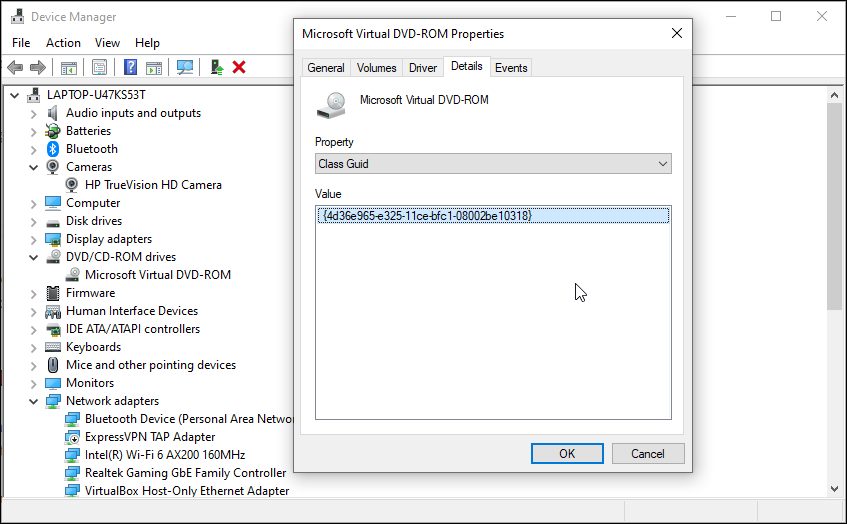Click the Update device driver toolbar icon
Viewport: 847px width, 524px height.
point(215,67)
